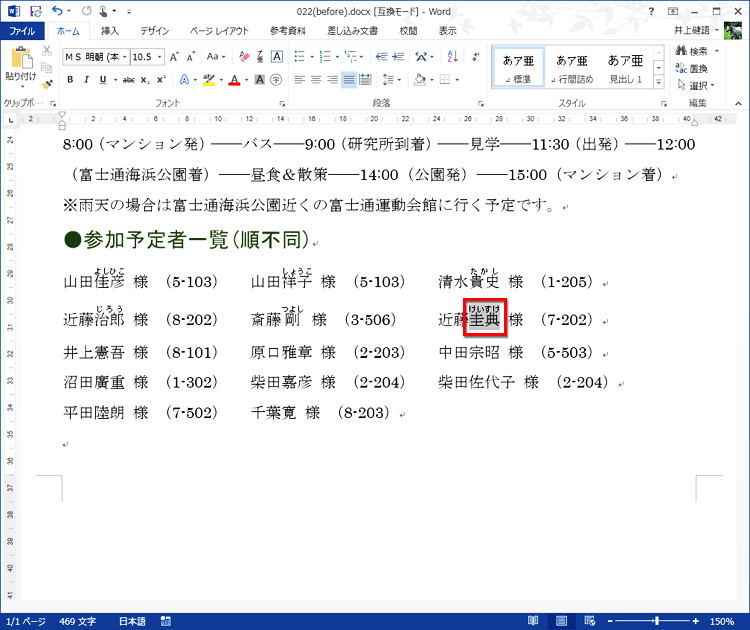Toggle Italic formatting
The image size is (750, 630).
[x=87, y=79]
